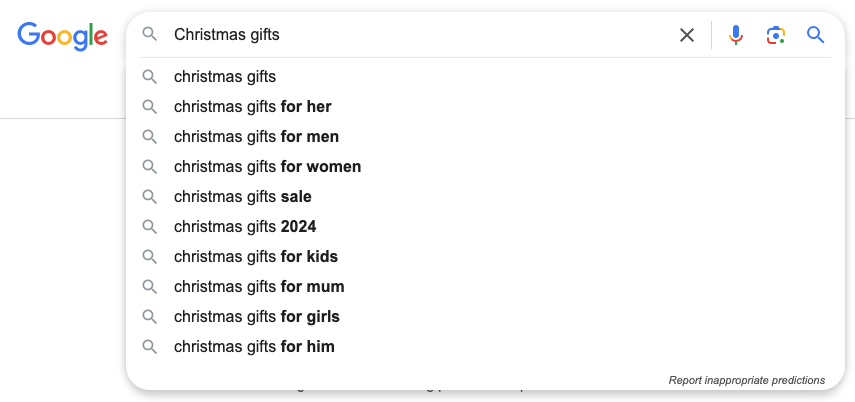Choose 'christmas gifts for mum' suggestion
The image size is (855, 402).
258,287
